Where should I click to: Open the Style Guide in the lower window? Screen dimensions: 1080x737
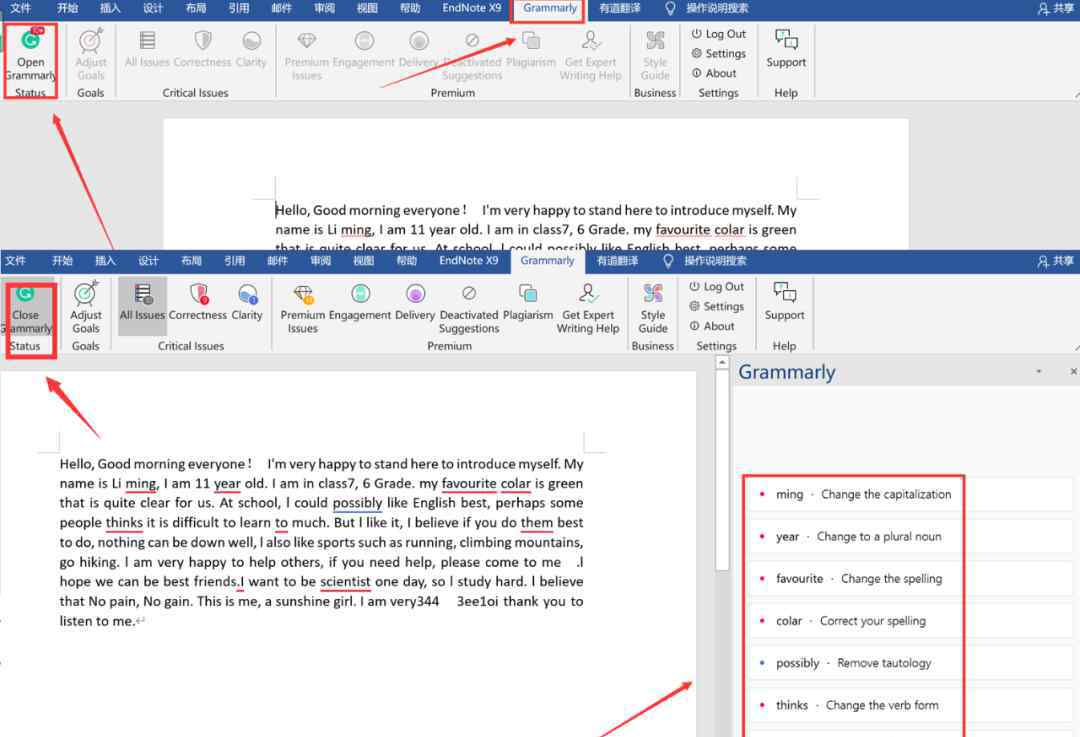pos(653,309)
